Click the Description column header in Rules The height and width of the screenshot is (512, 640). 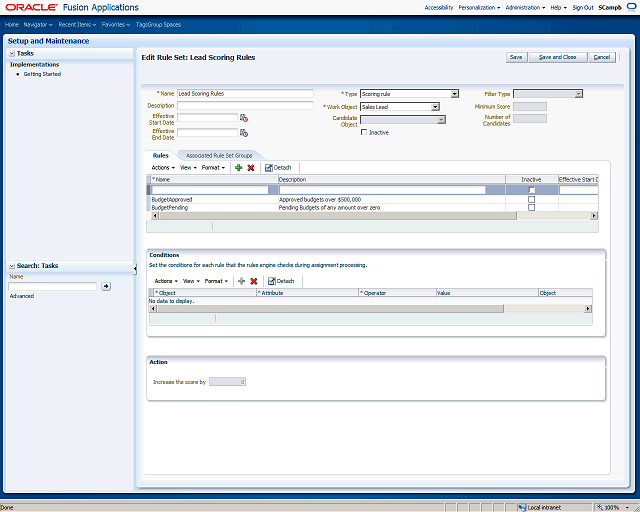click(x=391, y=179)
